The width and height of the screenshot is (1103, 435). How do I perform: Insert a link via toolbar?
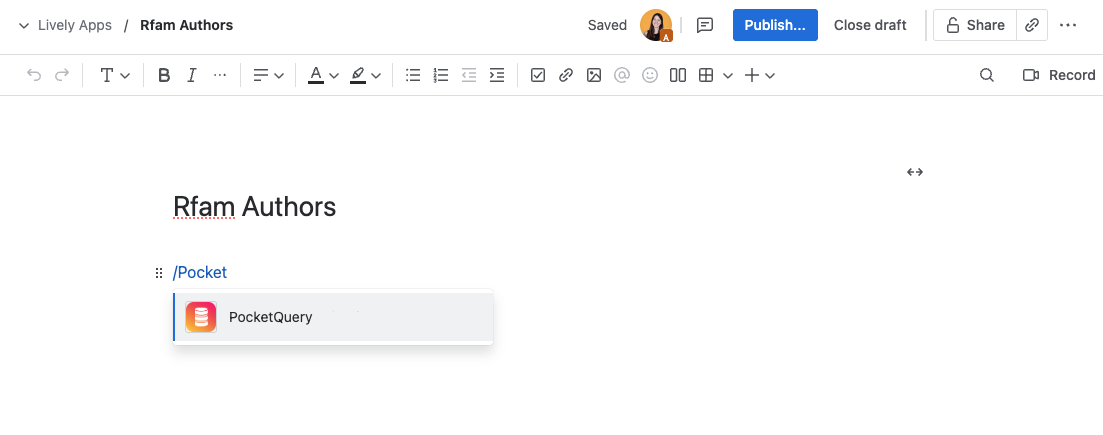click(566, 75)
